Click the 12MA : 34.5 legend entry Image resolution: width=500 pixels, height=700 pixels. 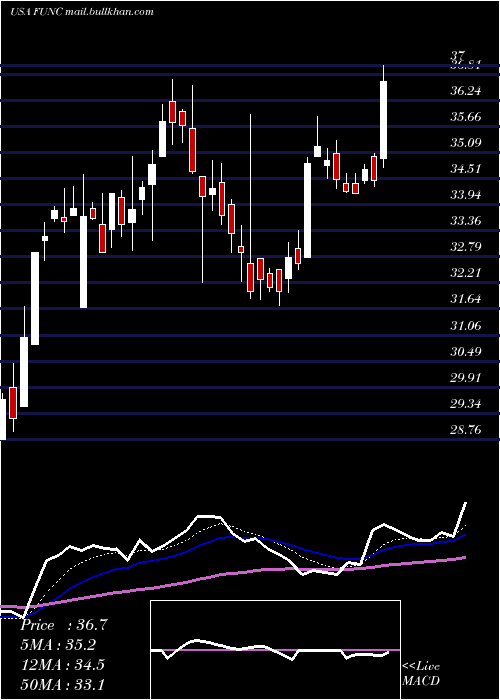62,664
